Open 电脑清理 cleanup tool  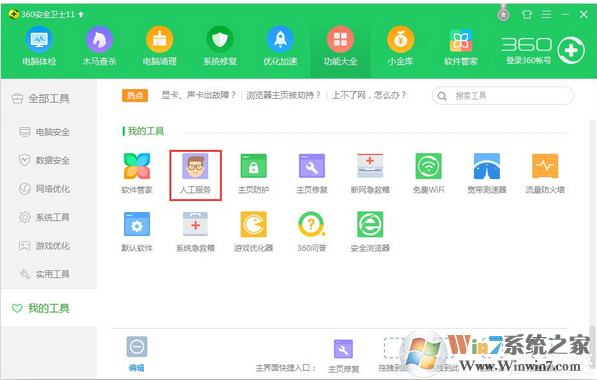coord(160,46)
